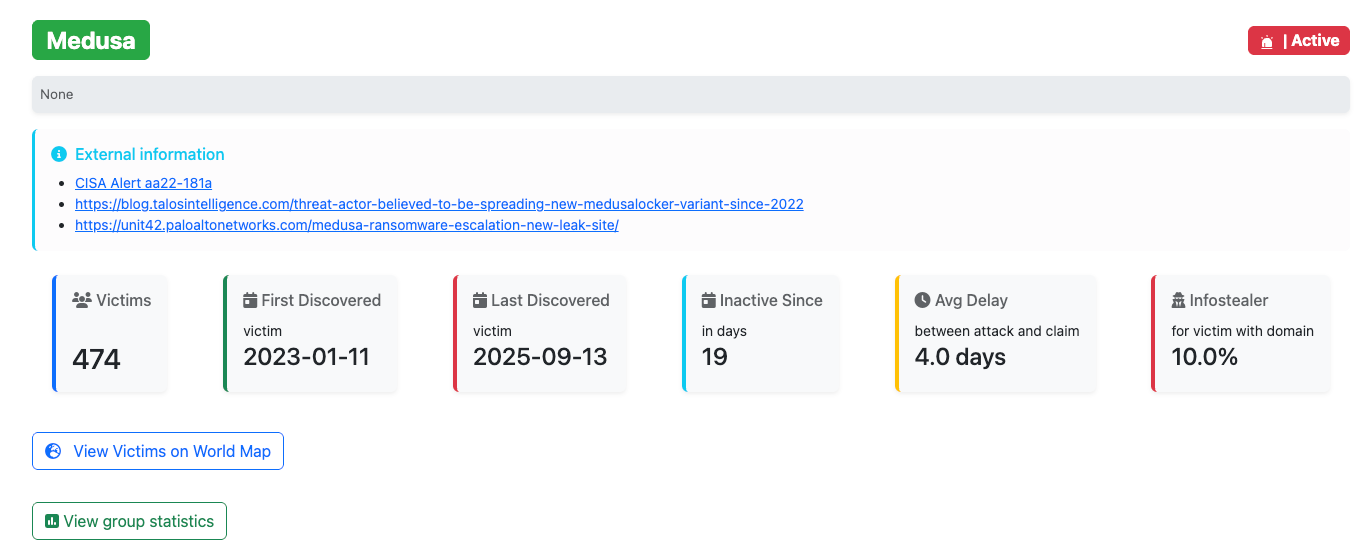Click the Last Discovered card title

click(550, 300)
